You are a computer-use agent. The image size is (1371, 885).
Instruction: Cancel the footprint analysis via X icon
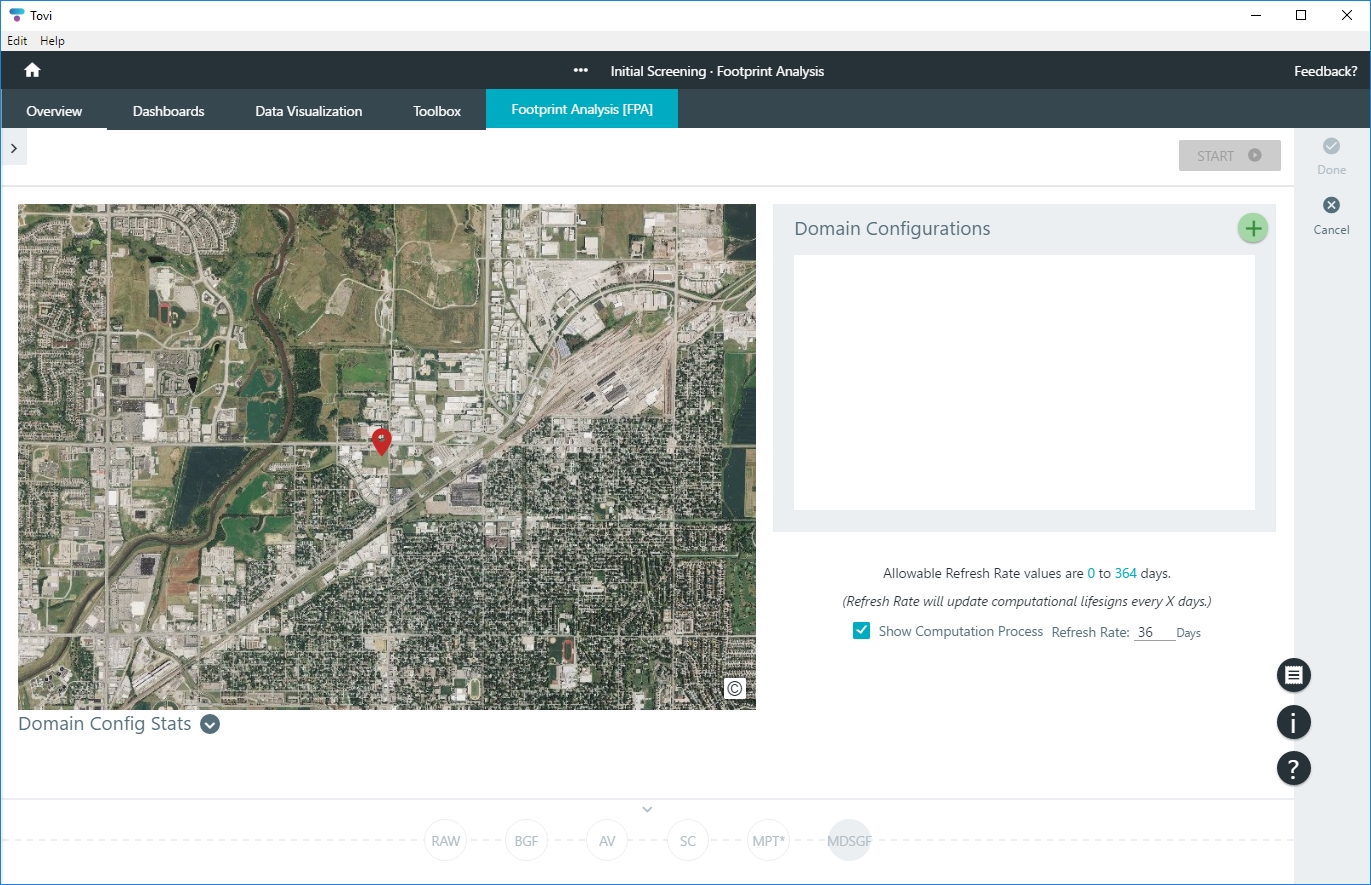point(1331,204)
